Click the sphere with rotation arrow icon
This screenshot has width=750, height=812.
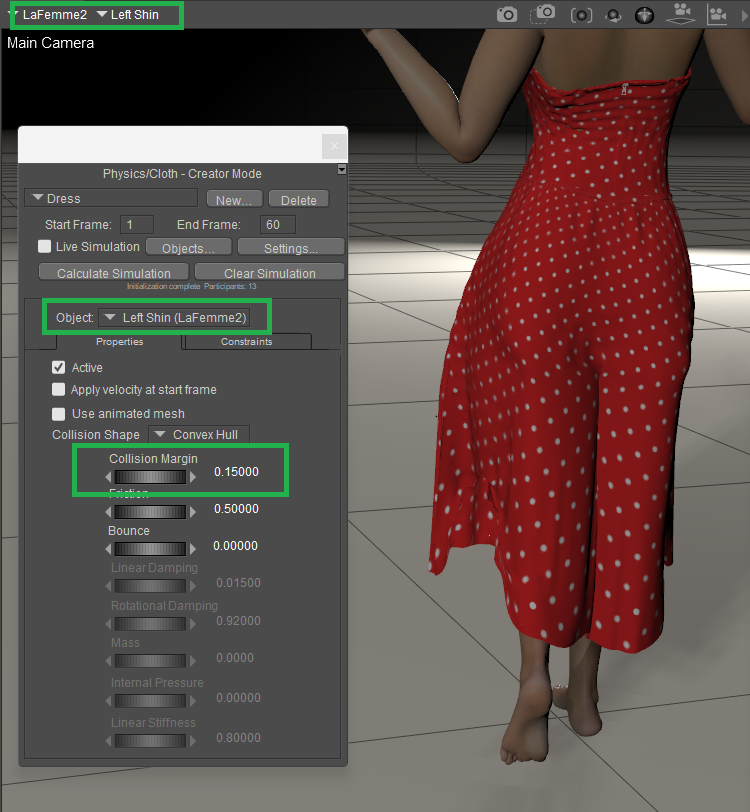click(x=613, y=15)
